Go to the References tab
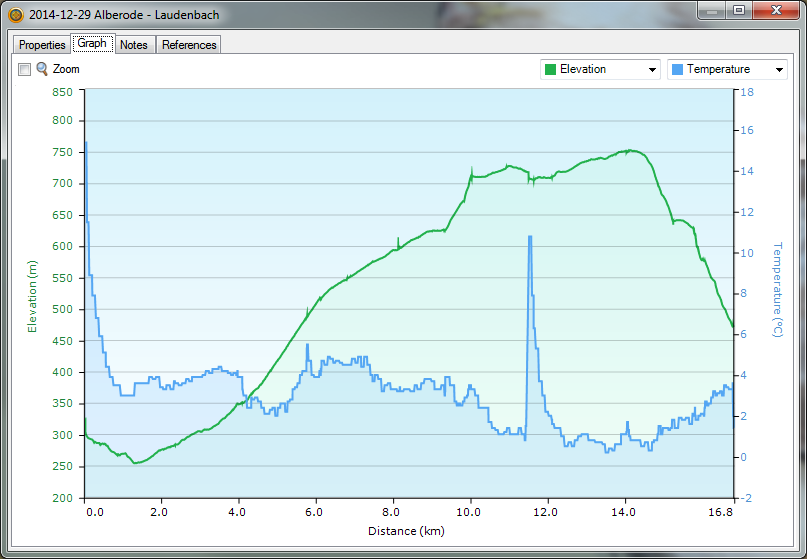 189,45
